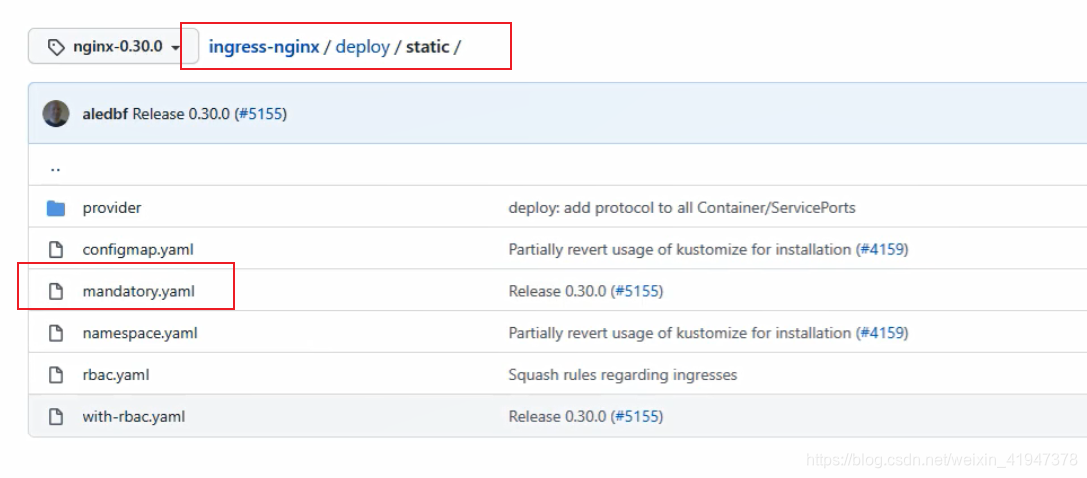Image resolution: width=1087 pixels, height=478 pixels.
Task: Click the configmap.yaml file icon
Action: pyautogui.click(x=56, y=250)
